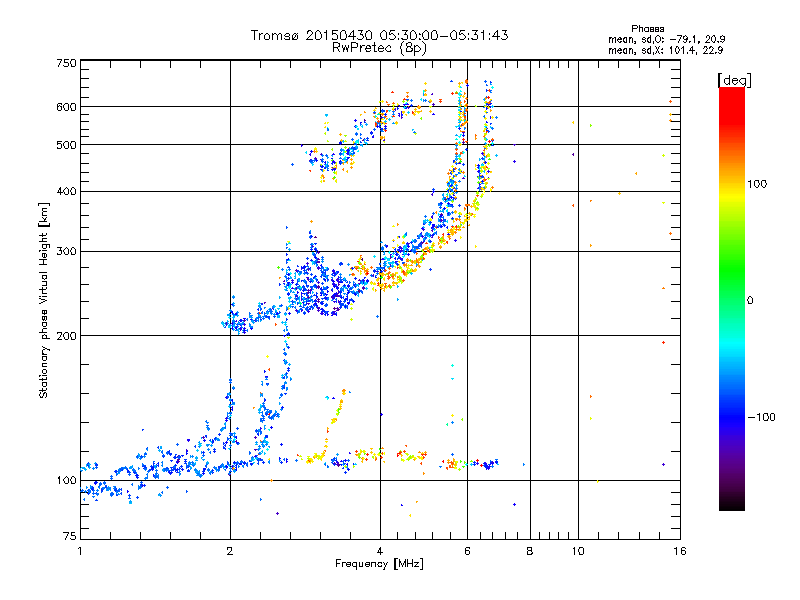Click the x-axis tick label '4'
Screen dimensions: 800x600
point(380,551)
